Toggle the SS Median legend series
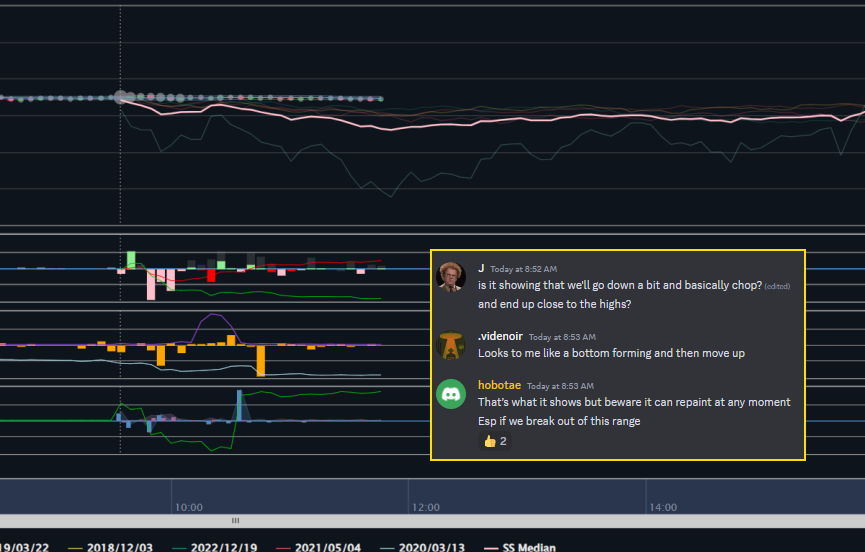The image size is (865, 552). coord(520,547)
